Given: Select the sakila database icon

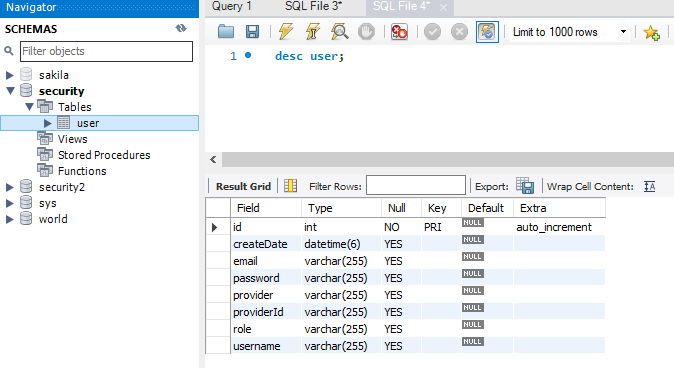Looking at the screenshot, I should point(26,74).
